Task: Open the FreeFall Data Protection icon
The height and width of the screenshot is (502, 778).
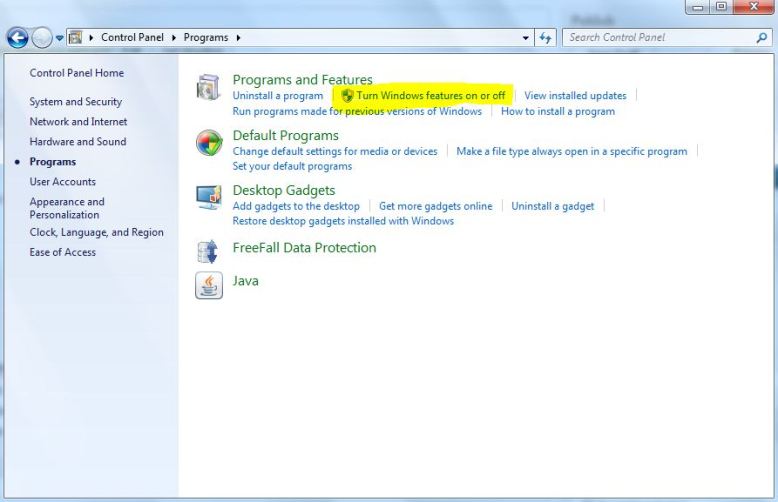Action: tap(208, 250)
